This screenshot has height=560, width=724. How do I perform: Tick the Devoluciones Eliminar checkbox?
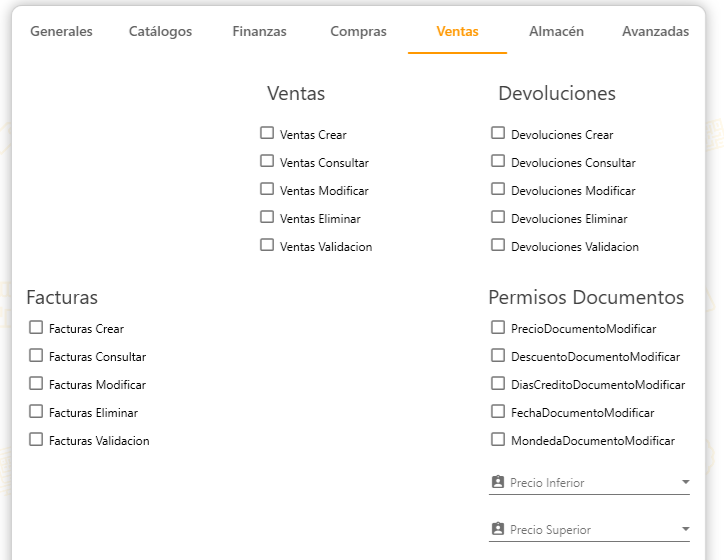click(x=498, y=217)
